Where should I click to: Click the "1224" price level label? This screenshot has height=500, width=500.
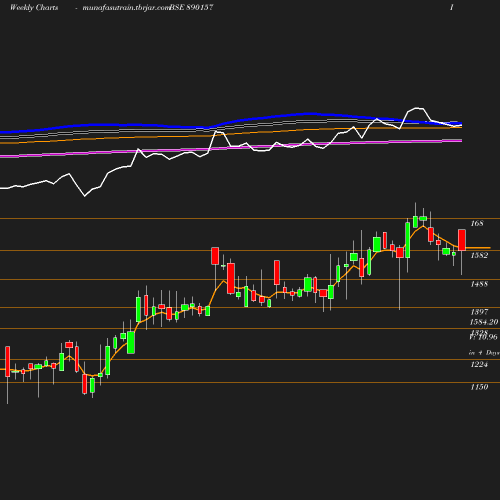pos(479,364)
